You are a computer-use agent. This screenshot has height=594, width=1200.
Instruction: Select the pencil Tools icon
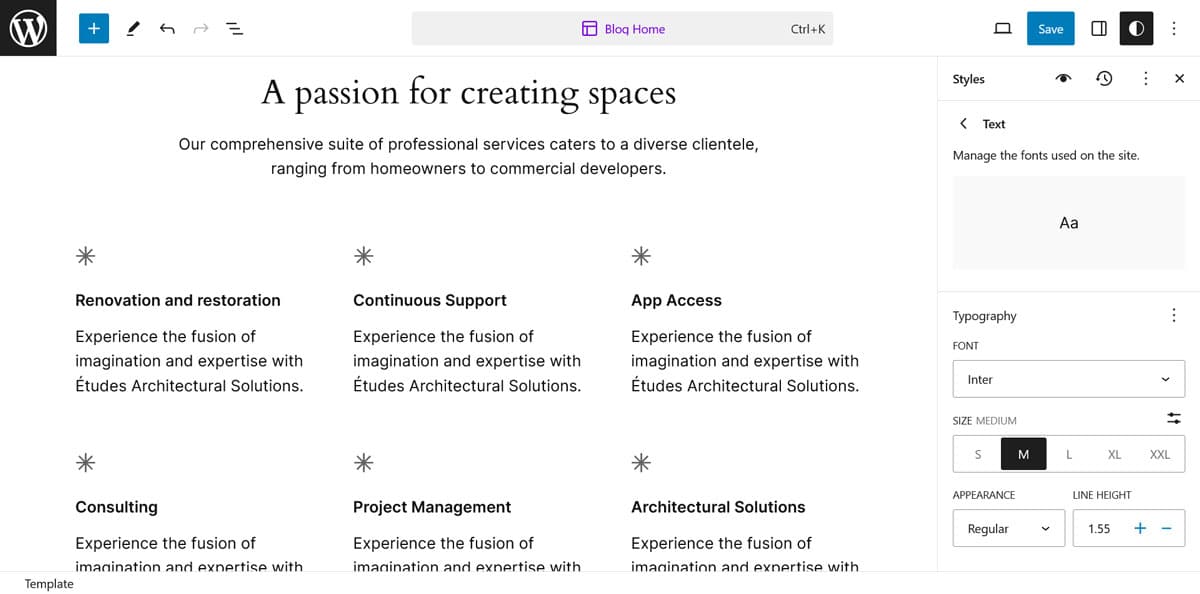tap(133, 29)
